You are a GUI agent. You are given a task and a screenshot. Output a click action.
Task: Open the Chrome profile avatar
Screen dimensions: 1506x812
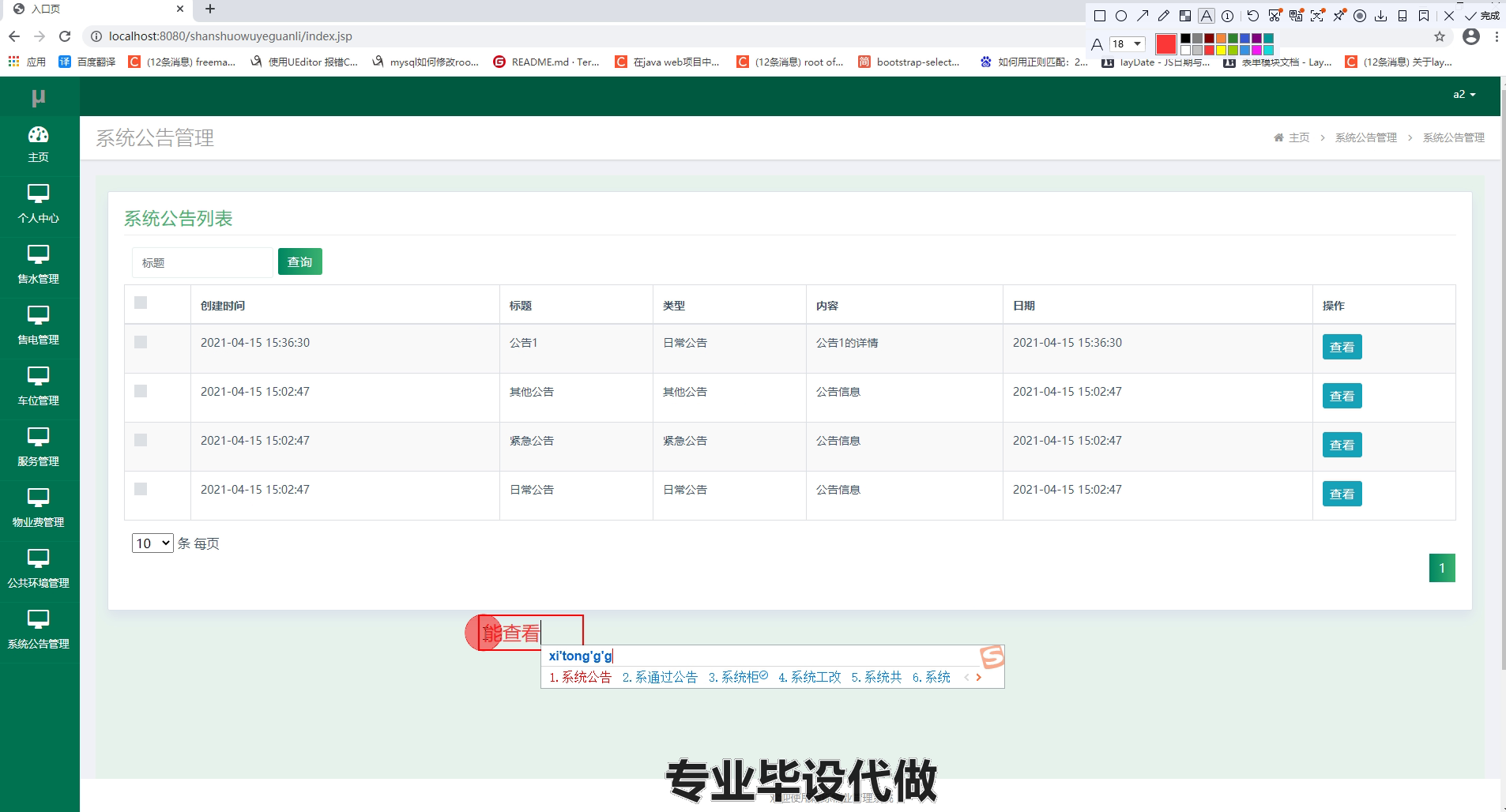1471,36
